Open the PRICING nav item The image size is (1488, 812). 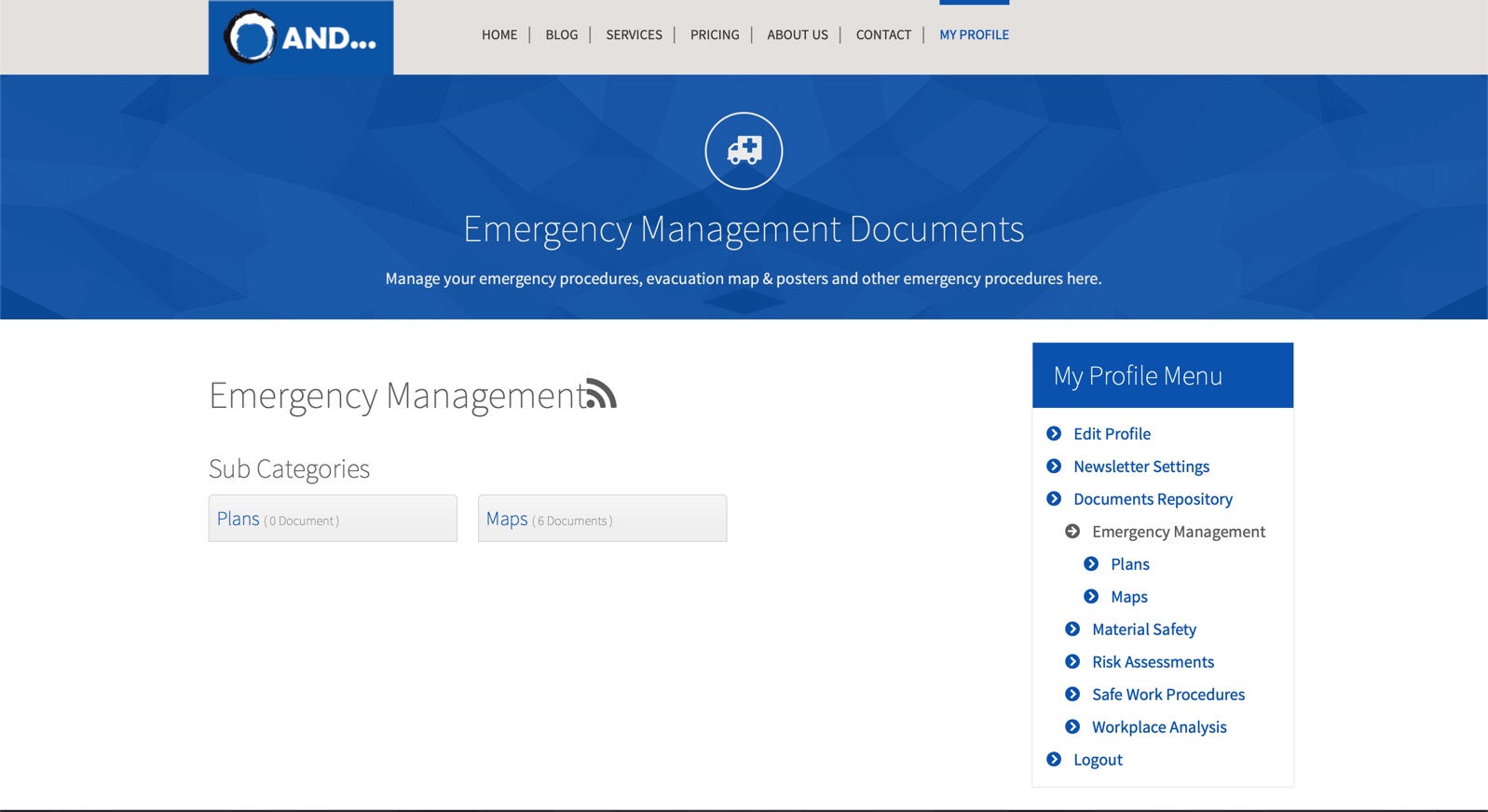(x=715, y=34)
